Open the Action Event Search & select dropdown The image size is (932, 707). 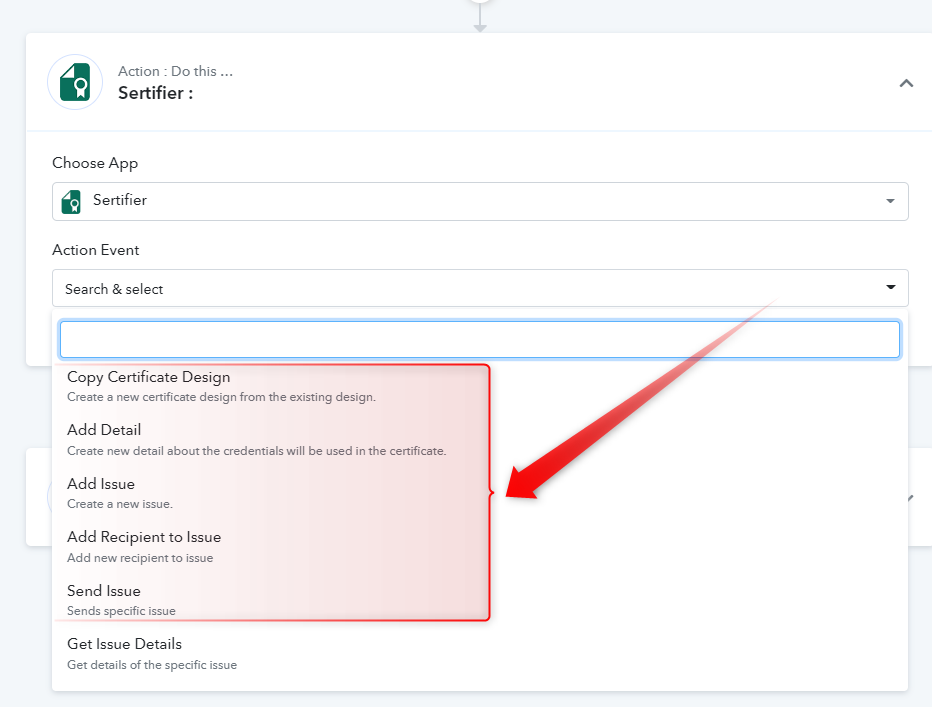(480, 288)
